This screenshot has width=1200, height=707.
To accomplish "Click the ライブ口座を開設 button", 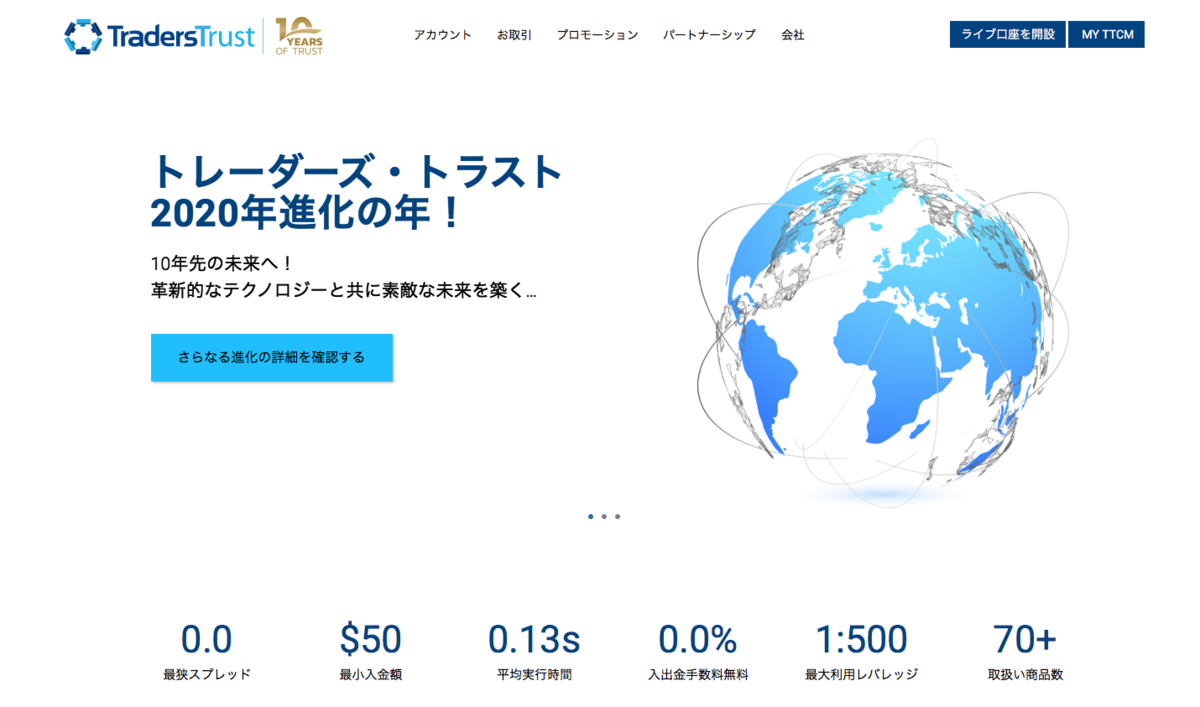I will click(1007, 34).
